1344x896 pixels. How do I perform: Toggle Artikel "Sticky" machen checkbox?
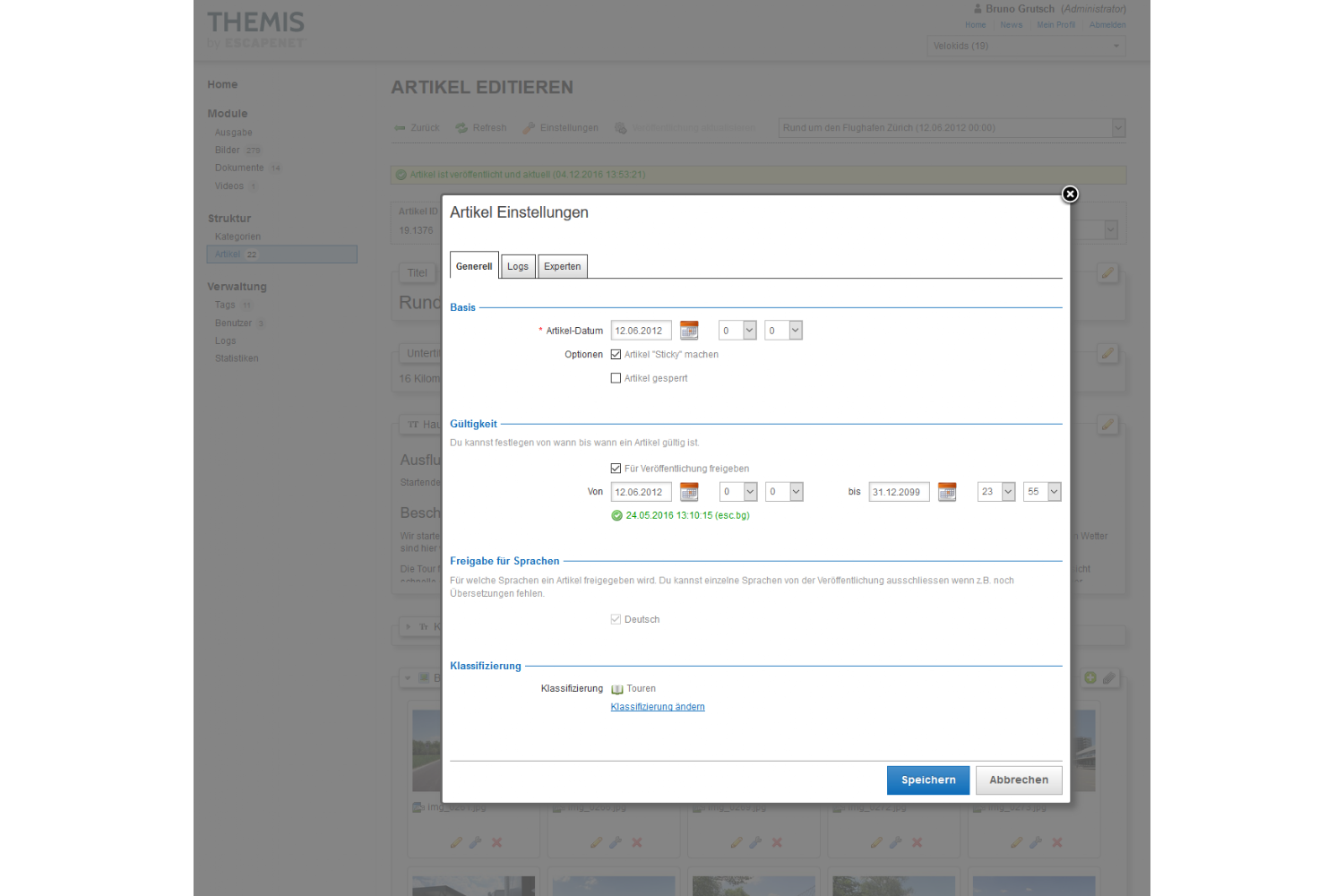(616, 355)
